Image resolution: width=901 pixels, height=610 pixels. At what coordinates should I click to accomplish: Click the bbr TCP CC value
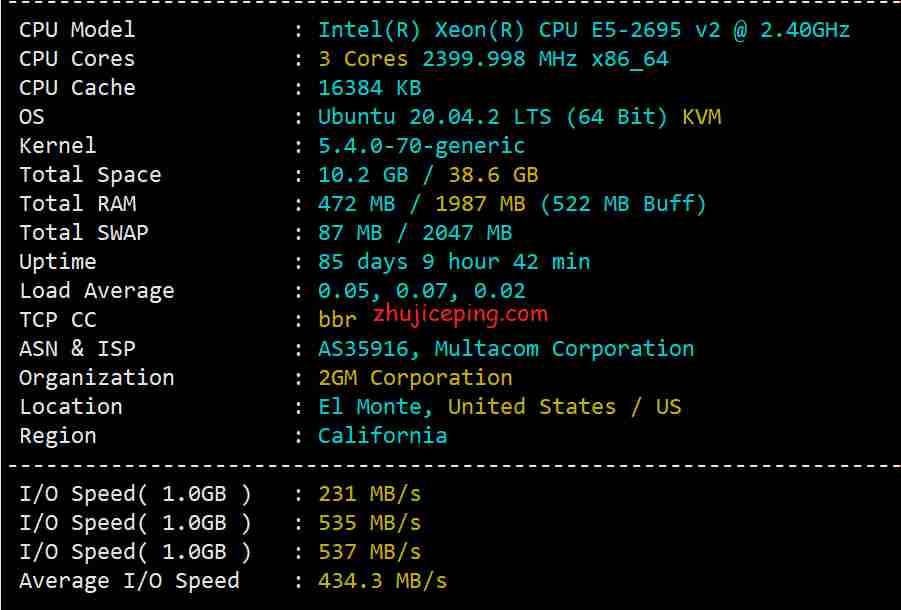click(337, 319)
